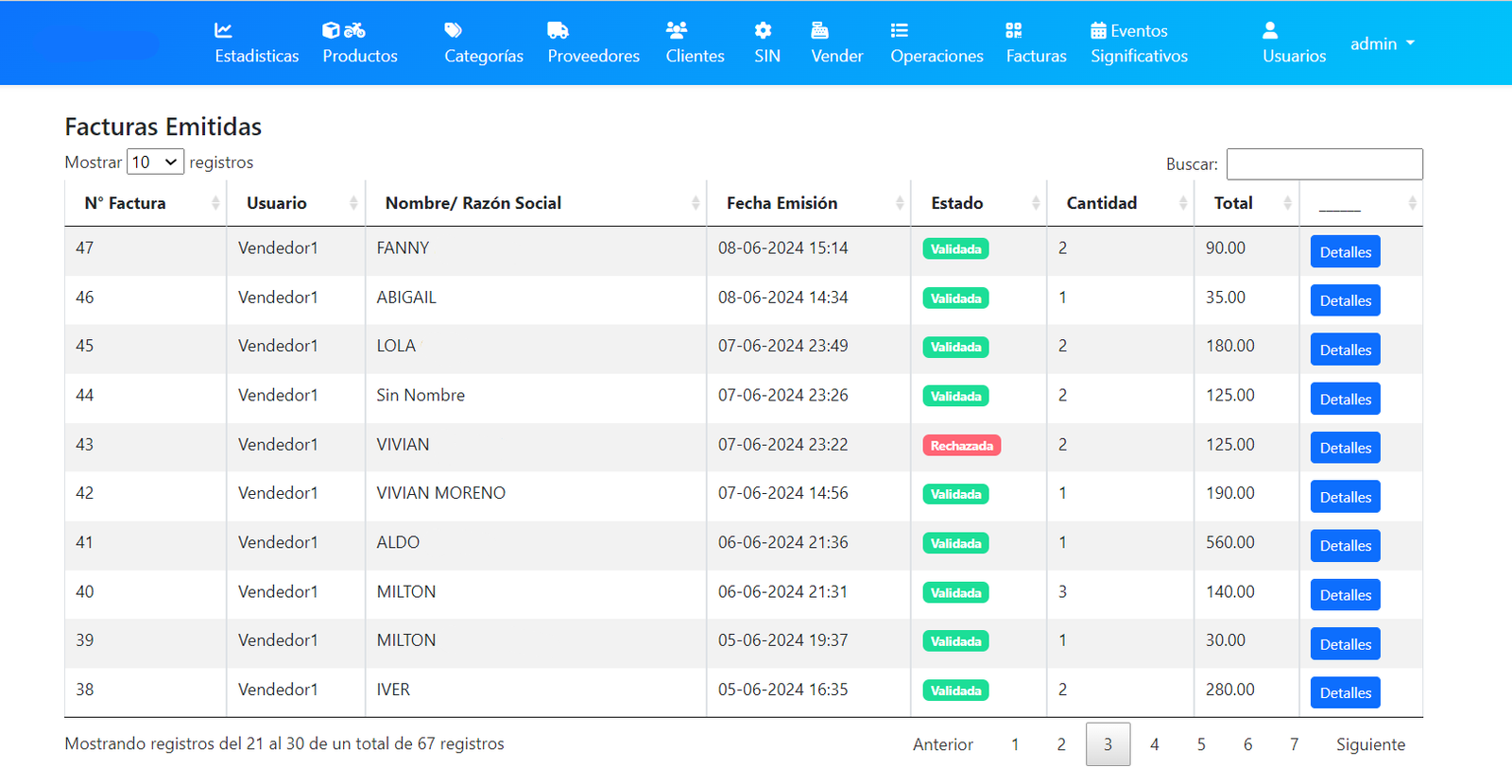Expand the admin user dropdown
Screen dimensions: 1512x784
(1382, 43)
